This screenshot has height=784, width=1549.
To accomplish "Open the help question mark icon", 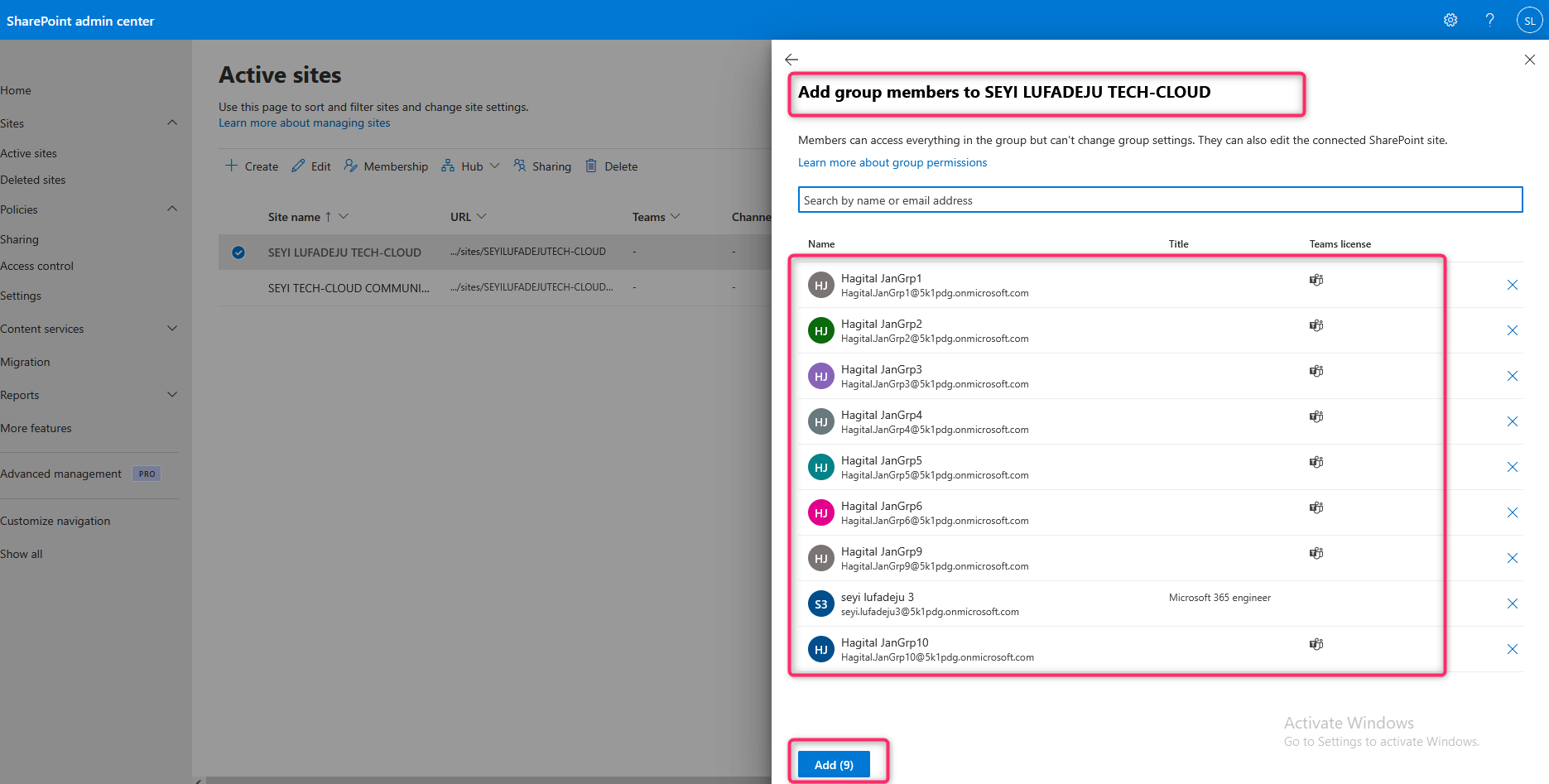I will point(1489,20).
